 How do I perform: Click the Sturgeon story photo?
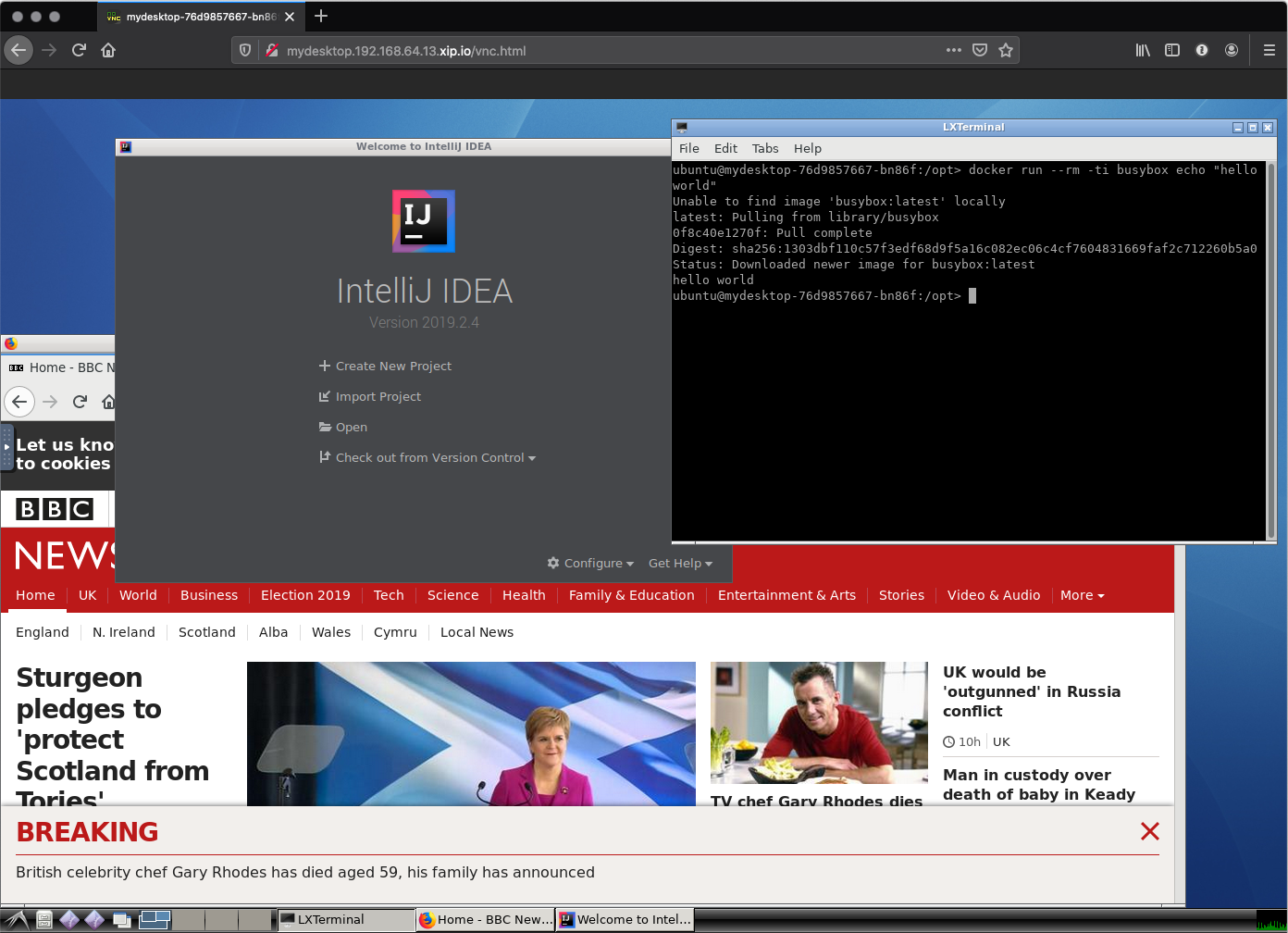[x=471, y=733]
